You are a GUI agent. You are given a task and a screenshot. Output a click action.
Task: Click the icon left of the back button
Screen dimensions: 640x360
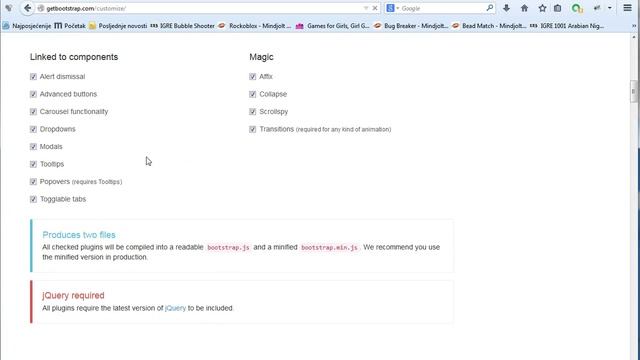(x=9, y=8)
